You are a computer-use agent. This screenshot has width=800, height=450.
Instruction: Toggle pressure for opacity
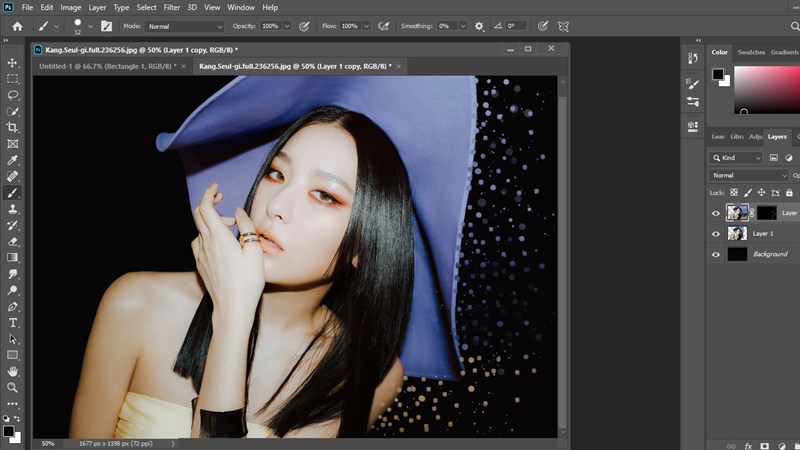(304, 27)
